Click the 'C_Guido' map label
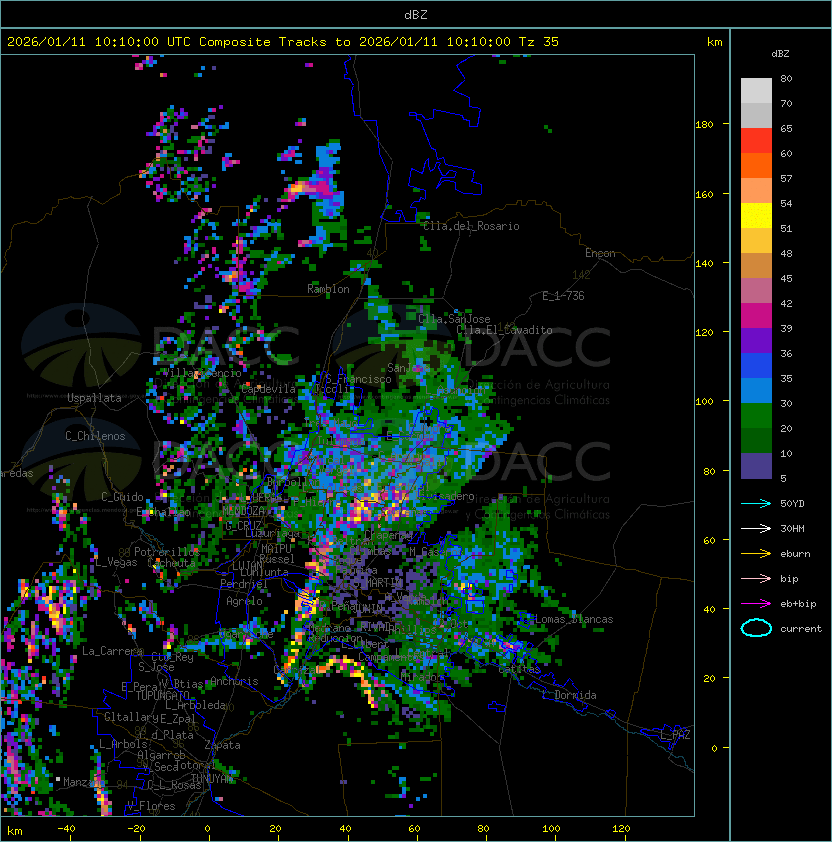Screen dimensions: 832x842 (x=122, y=497)
